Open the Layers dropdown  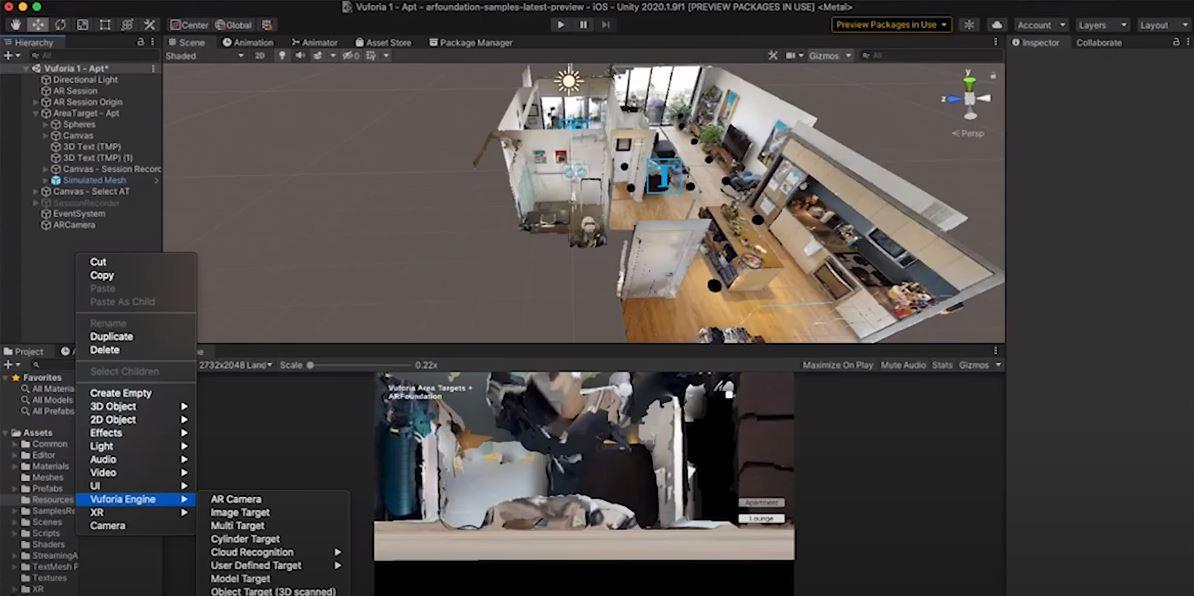[1103, 25]
